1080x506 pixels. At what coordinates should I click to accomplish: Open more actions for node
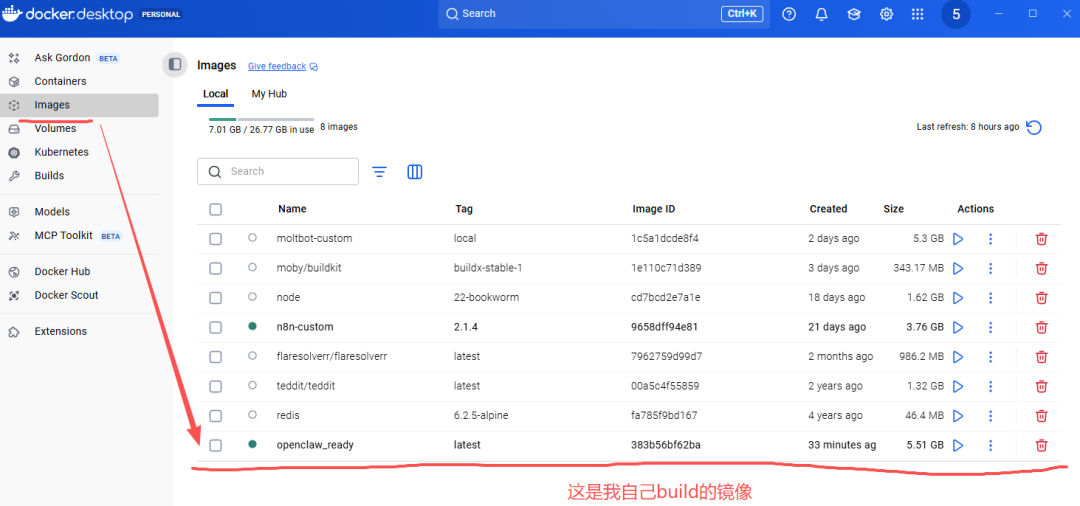coord(990,298)
